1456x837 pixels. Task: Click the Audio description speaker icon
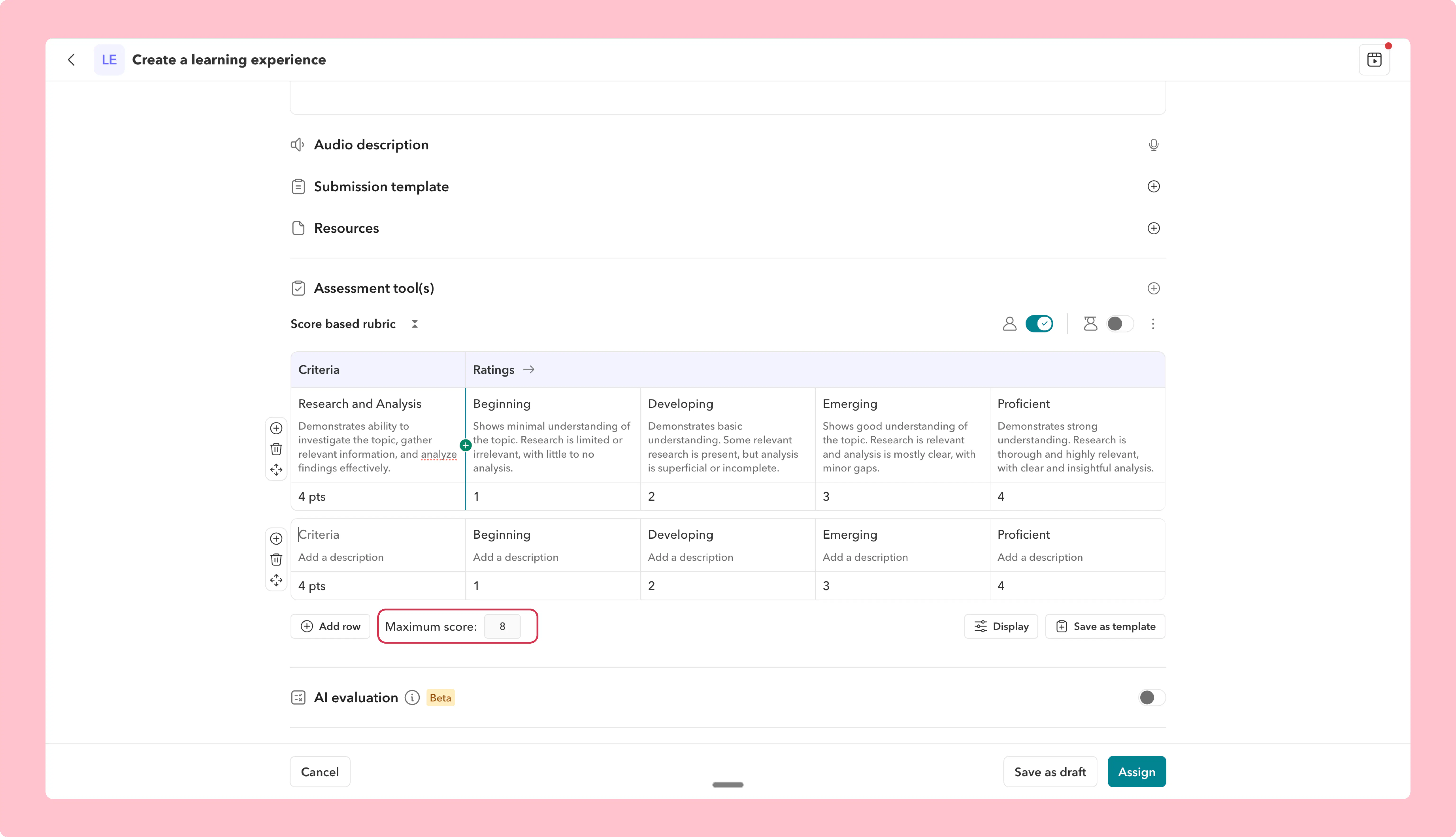[x=298, y=145]
